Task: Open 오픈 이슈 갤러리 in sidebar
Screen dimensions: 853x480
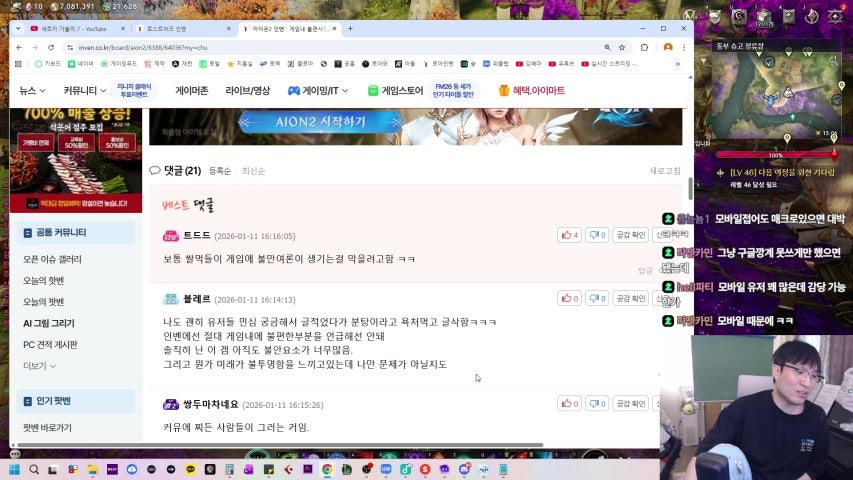Action: [x=52, y=260]
